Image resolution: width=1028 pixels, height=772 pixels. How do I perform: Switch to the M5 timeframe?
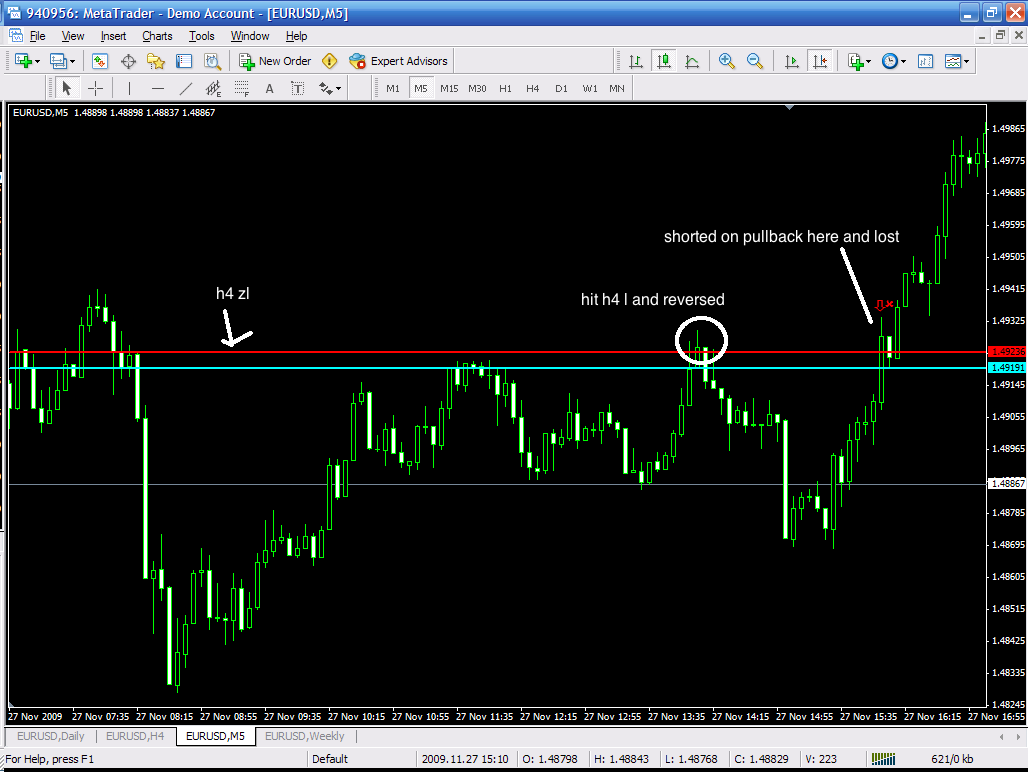point(420,88)
